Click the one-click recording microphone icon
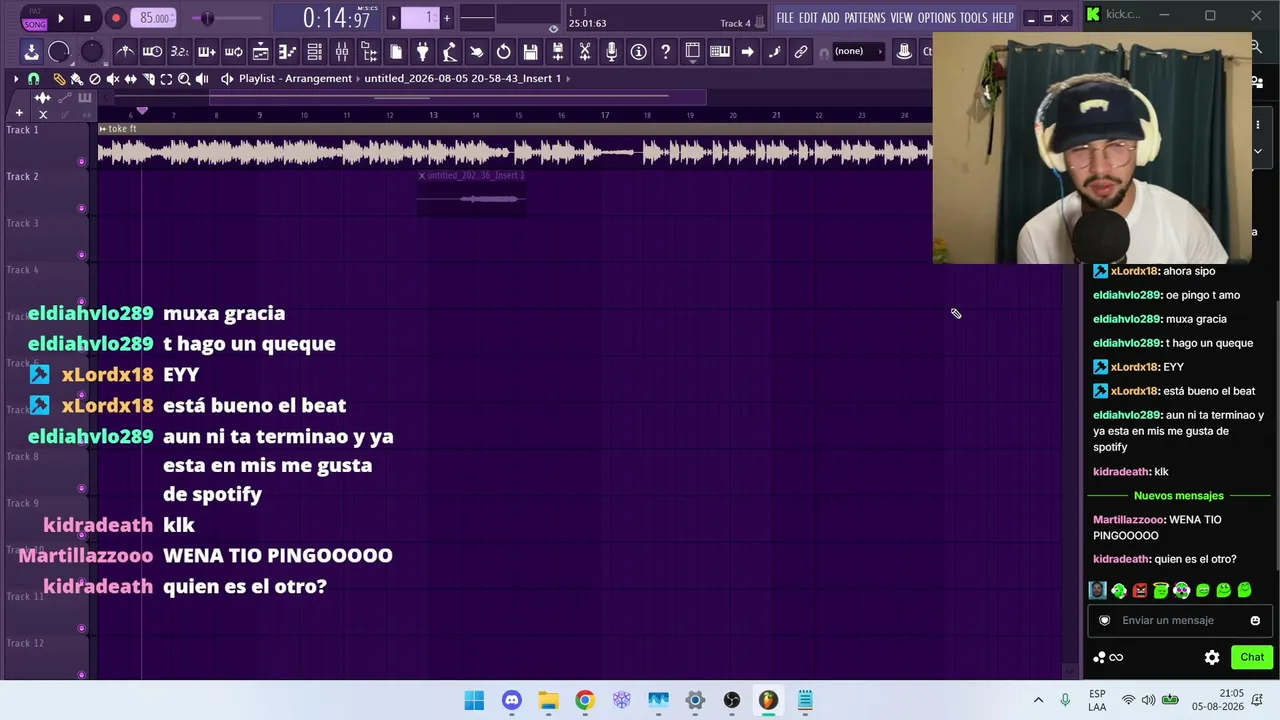Image resolution: width=1280 pixels, height=720 pixels. 612,52
